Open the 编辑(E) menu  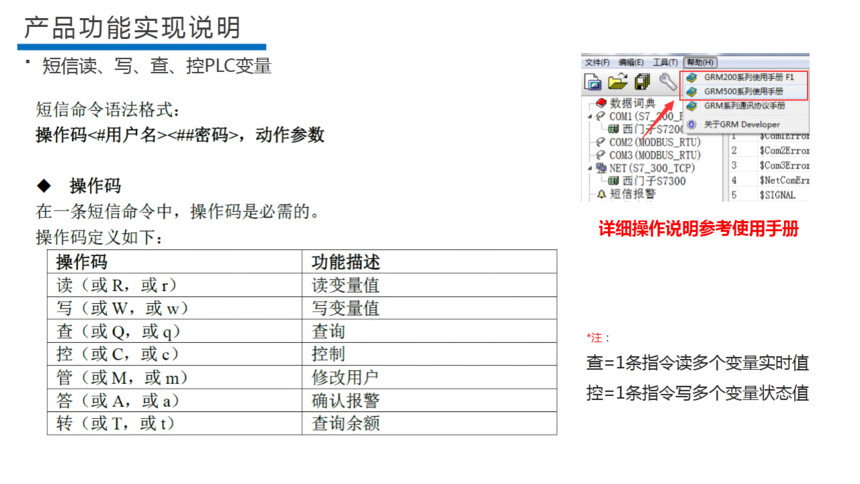[631, 63]
